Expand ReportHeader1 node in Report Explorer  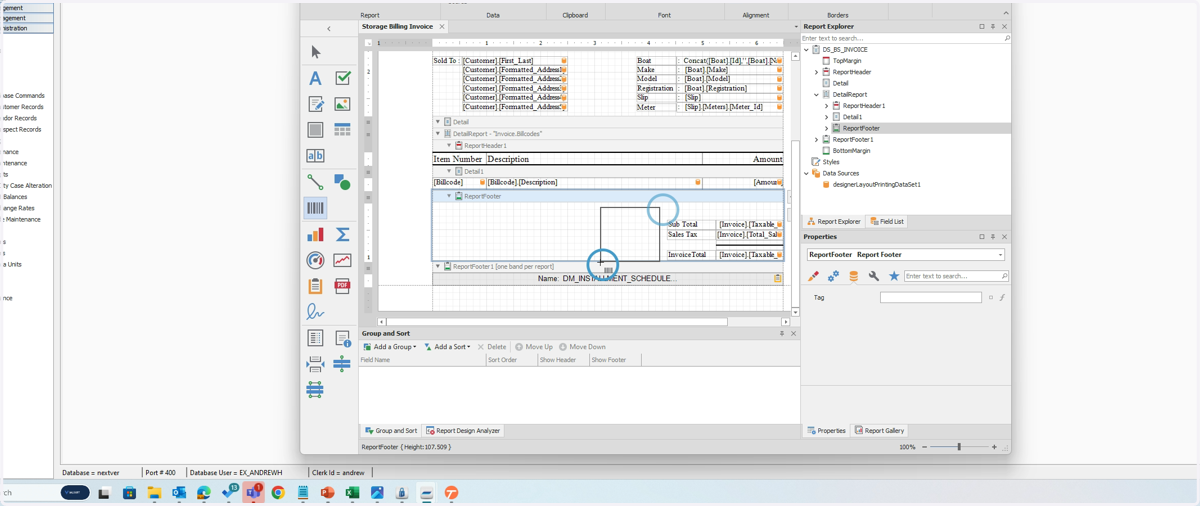click(826, 106)
